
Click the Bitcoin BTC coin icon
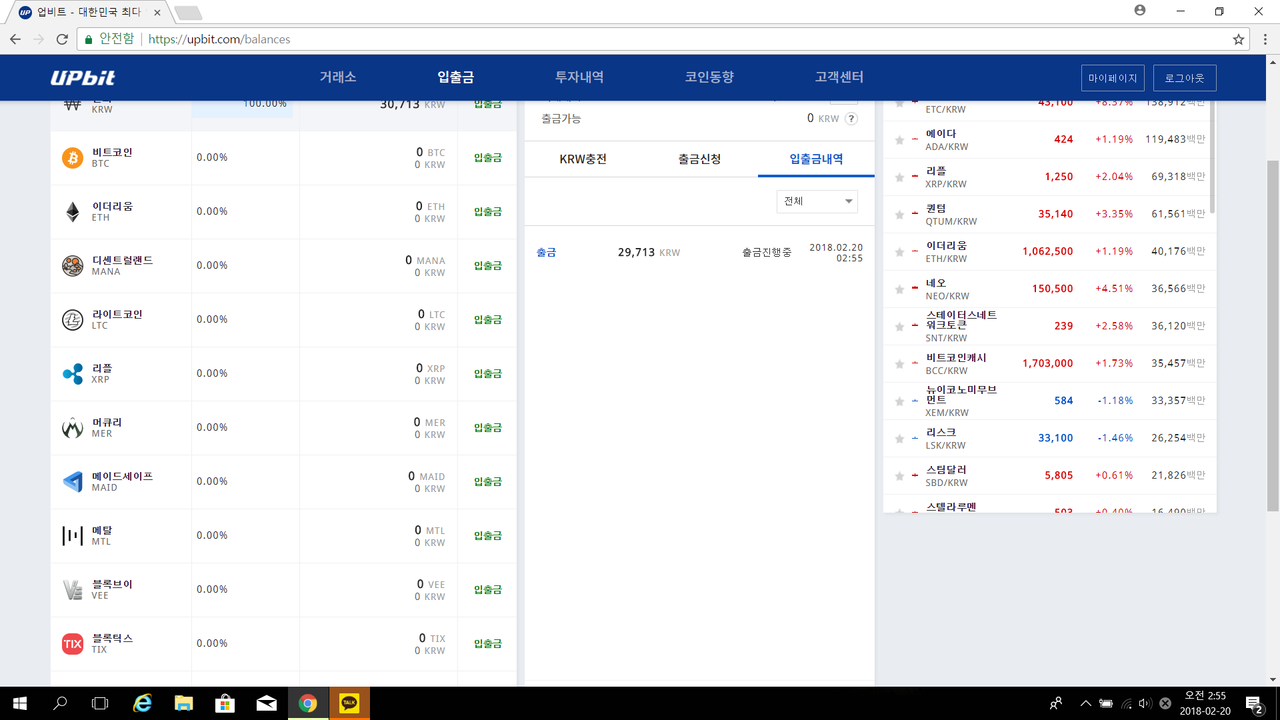(x=72, y=158)
